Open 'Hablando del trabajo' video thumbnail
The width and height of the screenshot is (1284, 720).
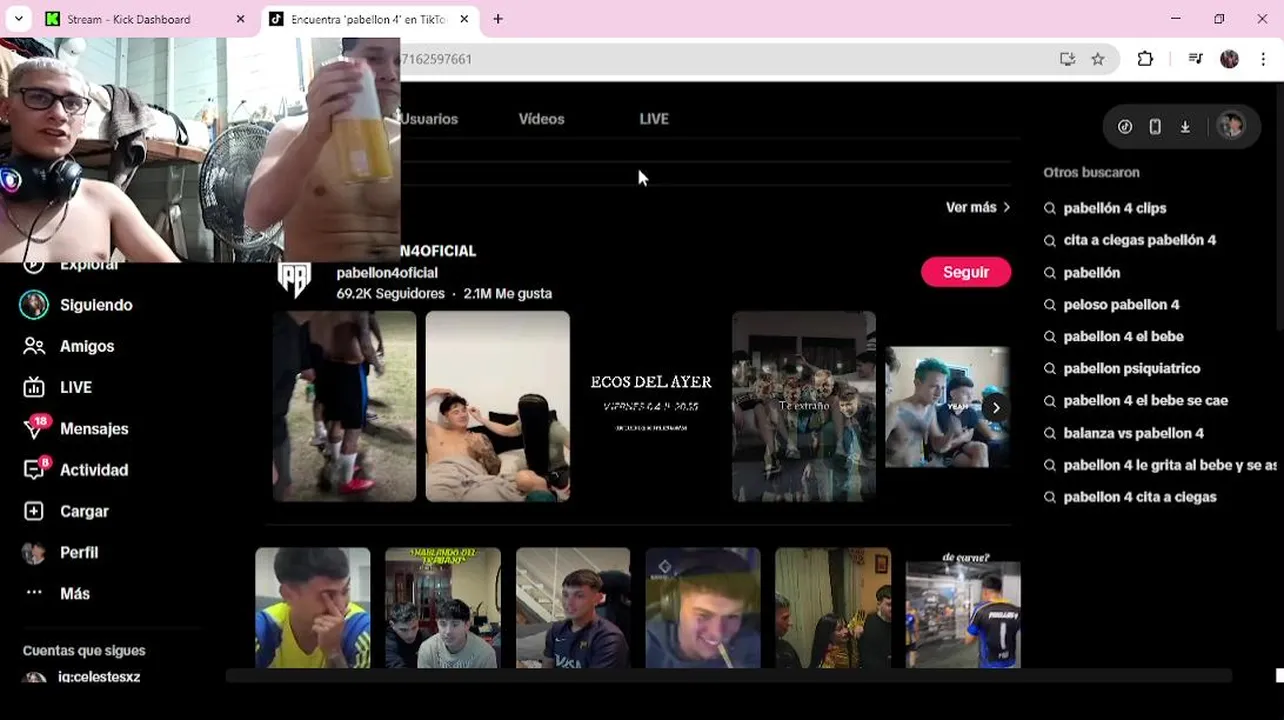(x=443, y=607)
